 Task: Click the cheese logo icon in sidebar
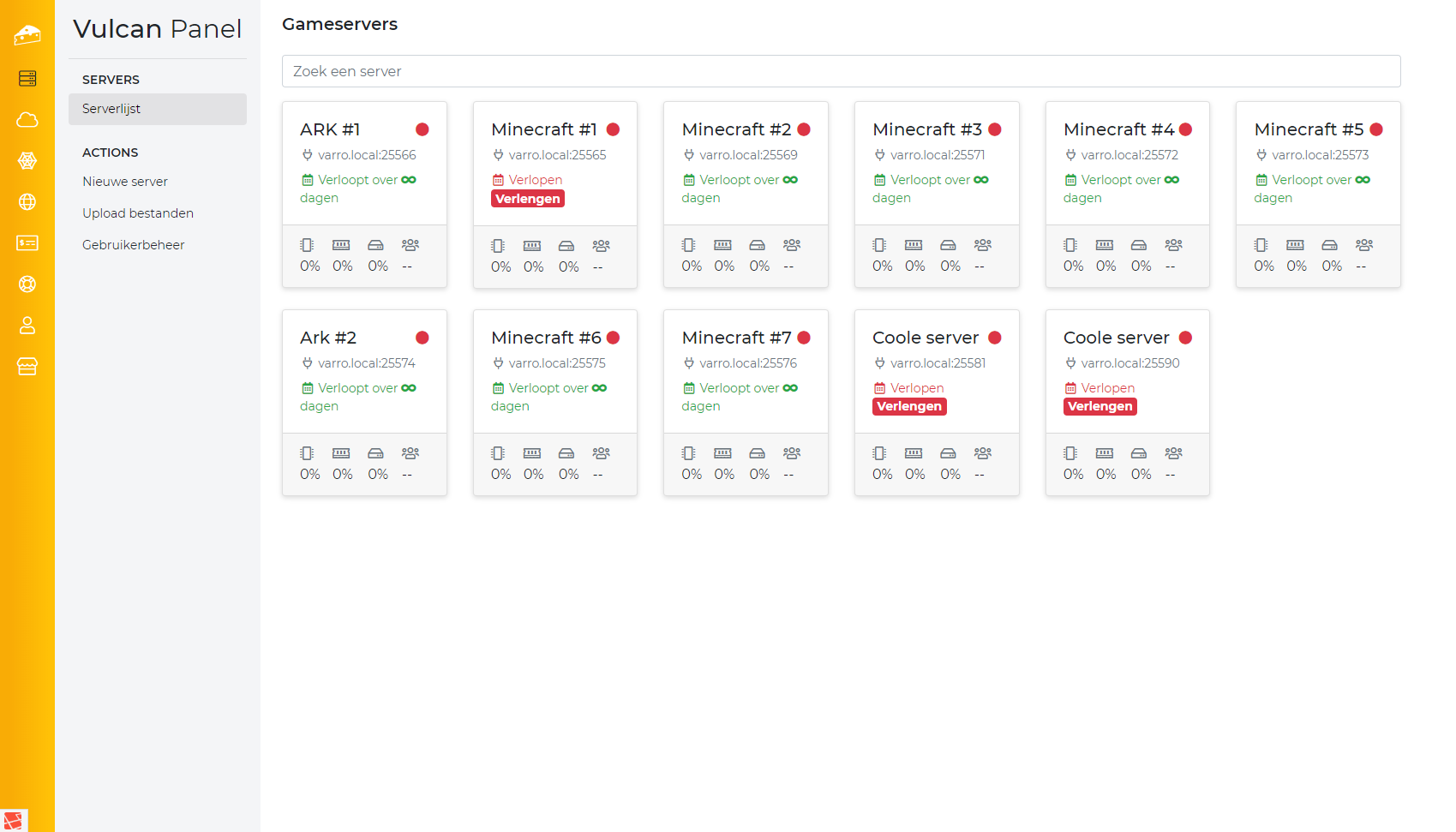27,35
